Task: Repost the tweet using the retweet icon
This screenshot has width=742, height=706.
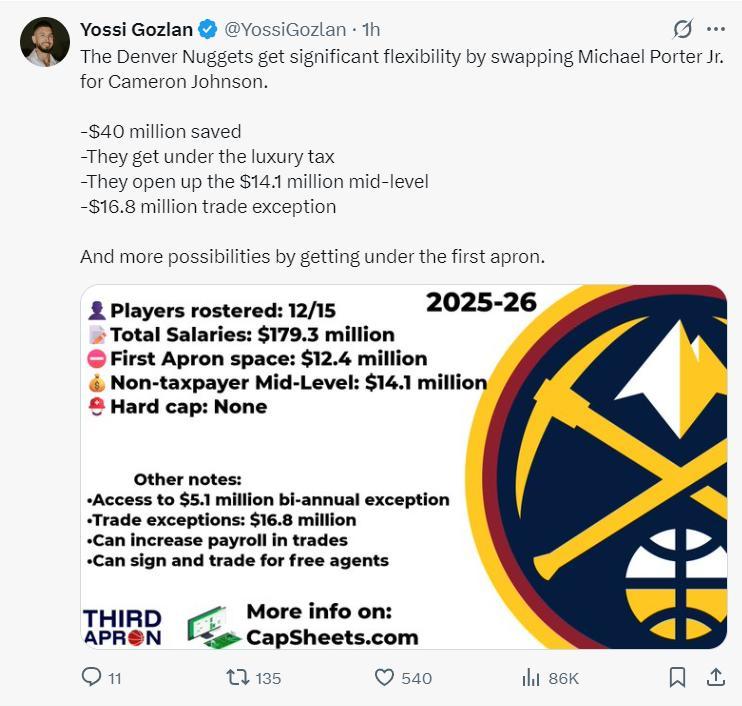Action: [x=237, y=678]
